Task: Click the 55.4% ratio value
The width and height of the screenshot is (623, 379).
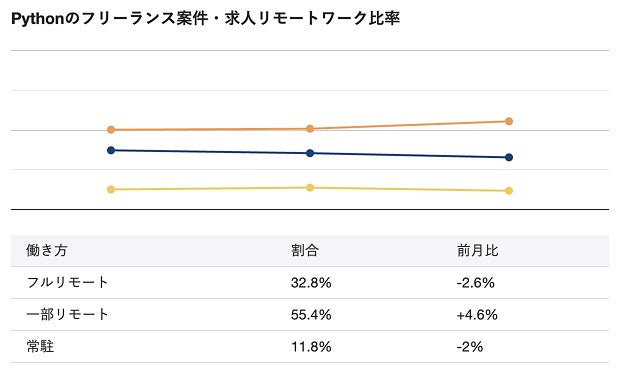Action: (x=311, y=315)
